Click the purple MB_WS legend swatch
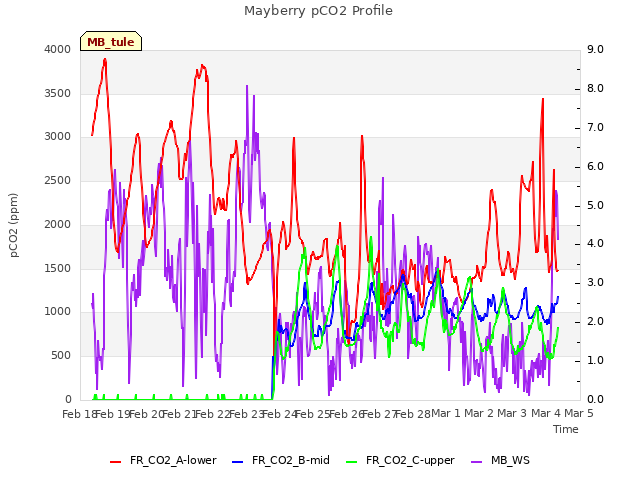Screen dimensions: 640x480 tap(476, 462)
